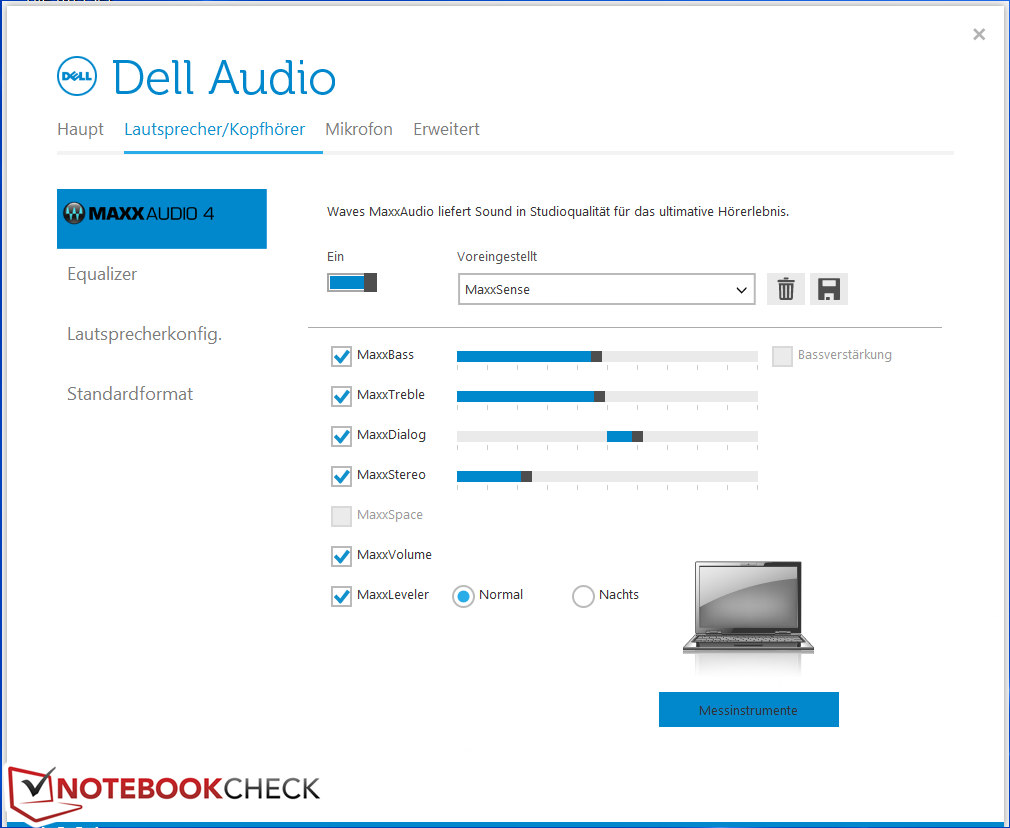Viewport: 1010px width, 828px height.
Task: Click the Messinstrumente button
Action: click(x=748, y=709)
